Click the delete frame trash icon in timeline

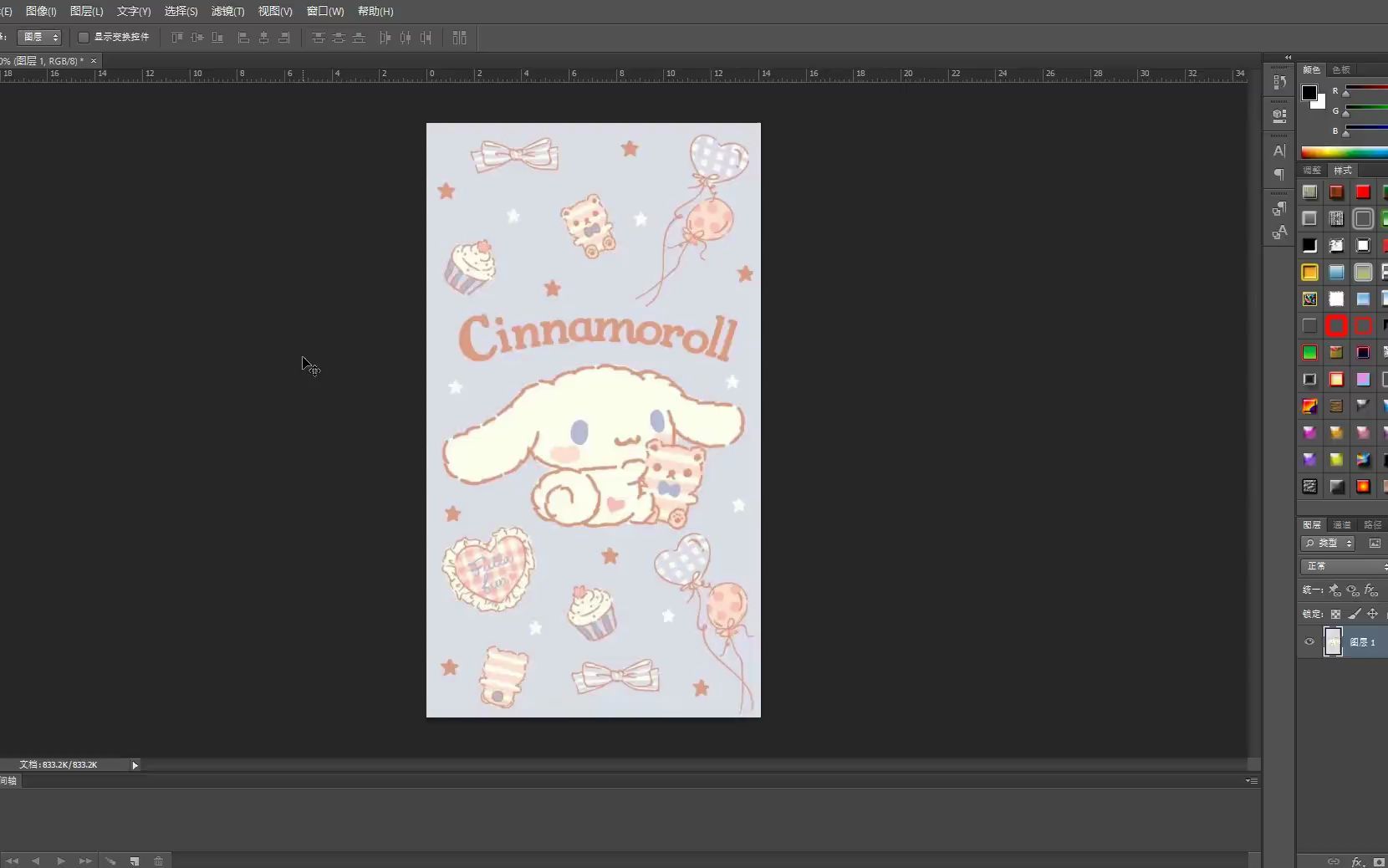[159, 860]
